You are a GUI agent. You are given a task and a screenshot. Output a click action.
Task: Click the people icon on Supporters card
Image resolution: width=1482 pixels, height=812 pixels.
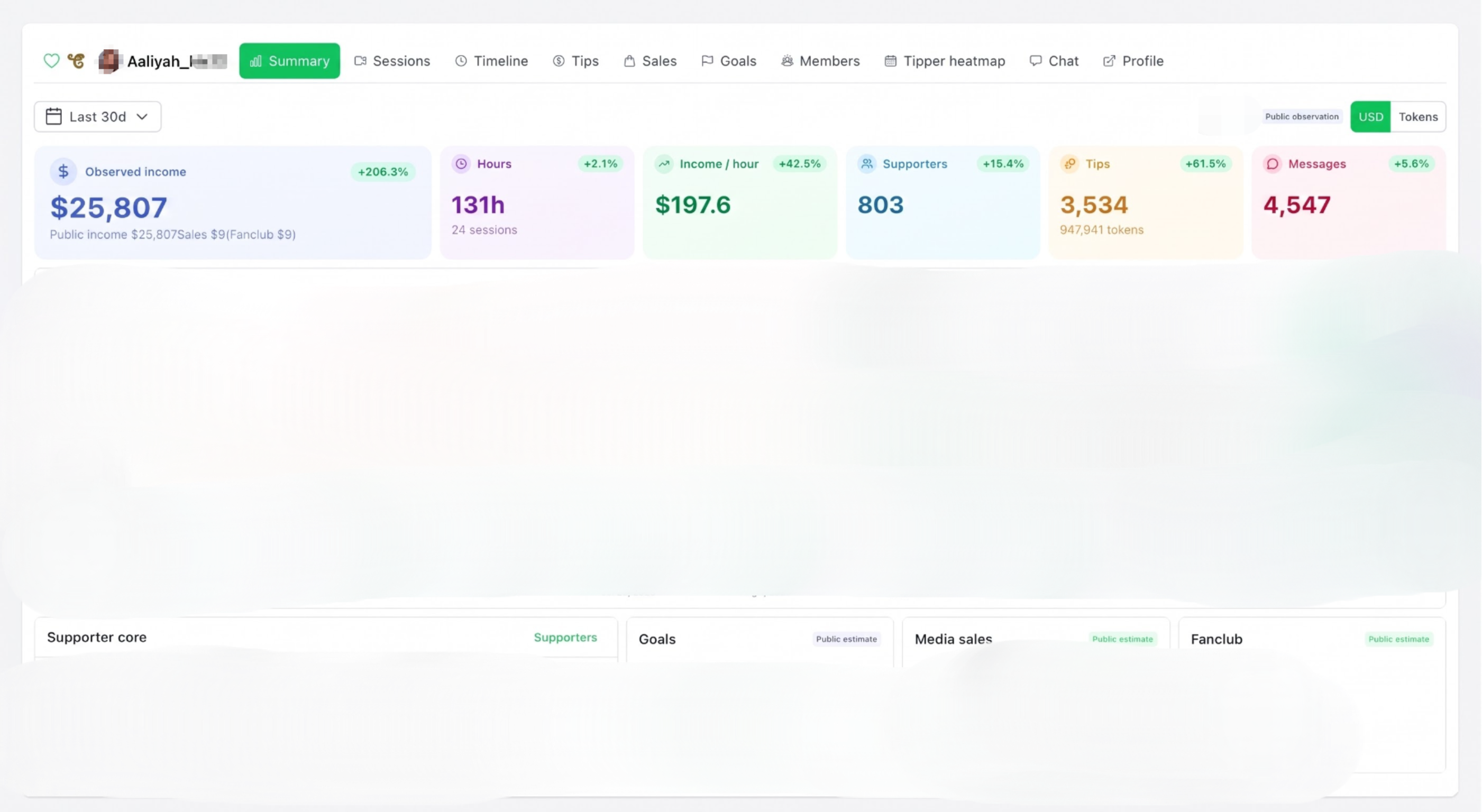click(867, 164)
